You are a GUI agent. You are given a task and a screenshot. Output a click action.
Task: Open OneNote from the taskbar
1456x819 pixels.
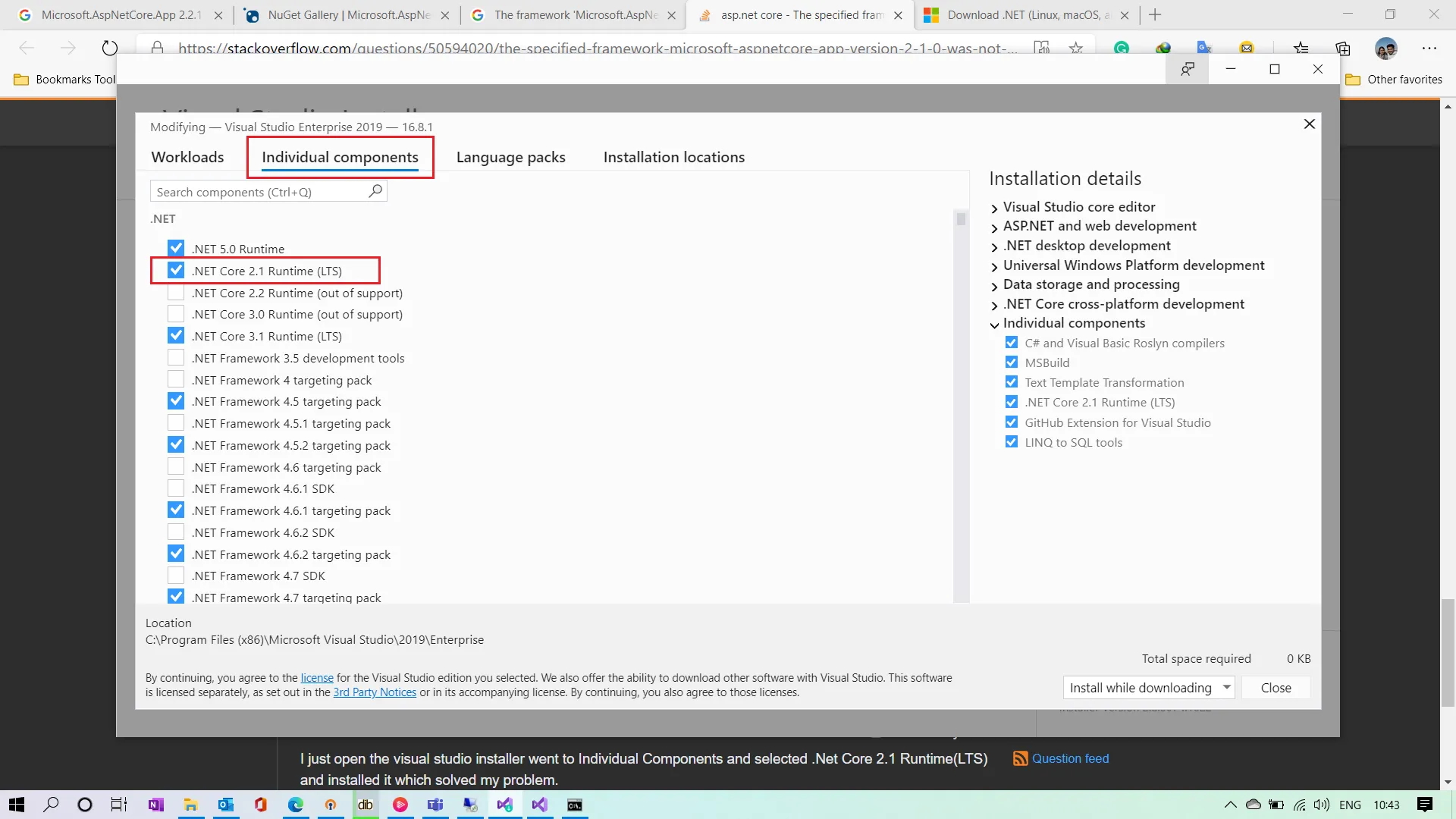(155, 805)
